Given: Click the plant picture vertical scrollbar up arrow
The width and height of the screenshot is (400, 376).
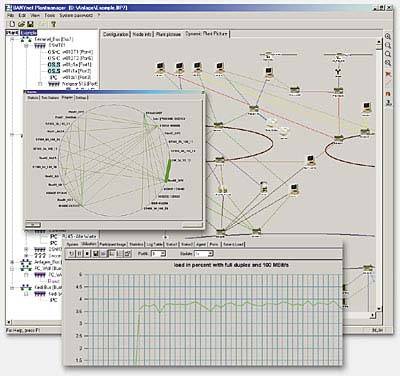Looking at the screenshot, I should click(x=379, y=42).
